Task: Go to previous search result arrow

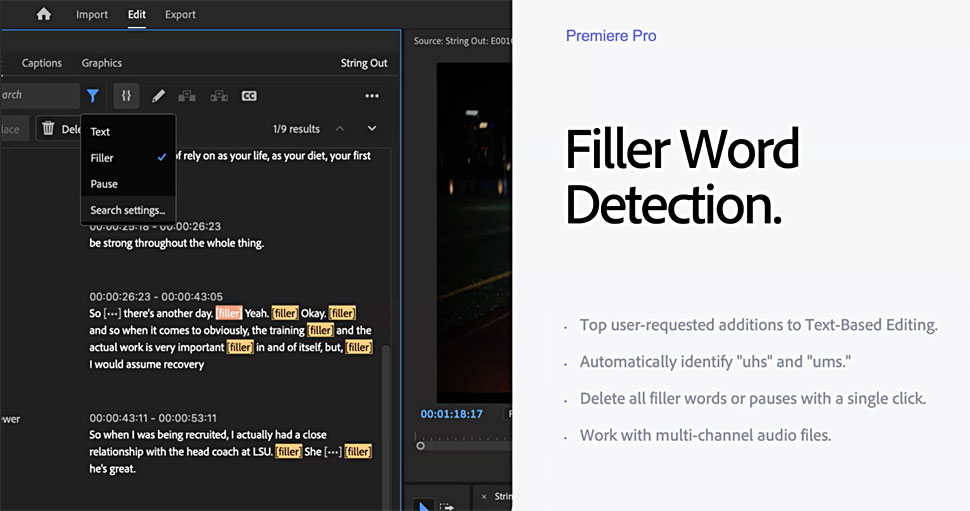Action: (x=340, y=129)
